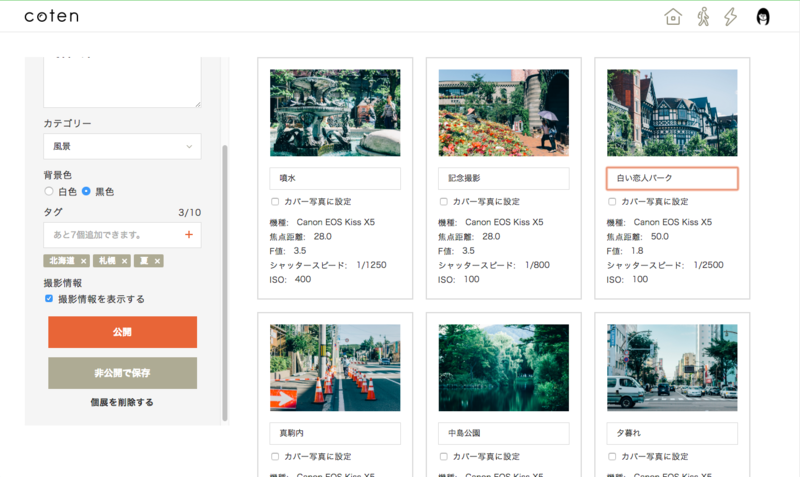Click the 個展を削除する link
This screenshot has width=800, height=477.
pyautogui.click(x=122, y=402)
